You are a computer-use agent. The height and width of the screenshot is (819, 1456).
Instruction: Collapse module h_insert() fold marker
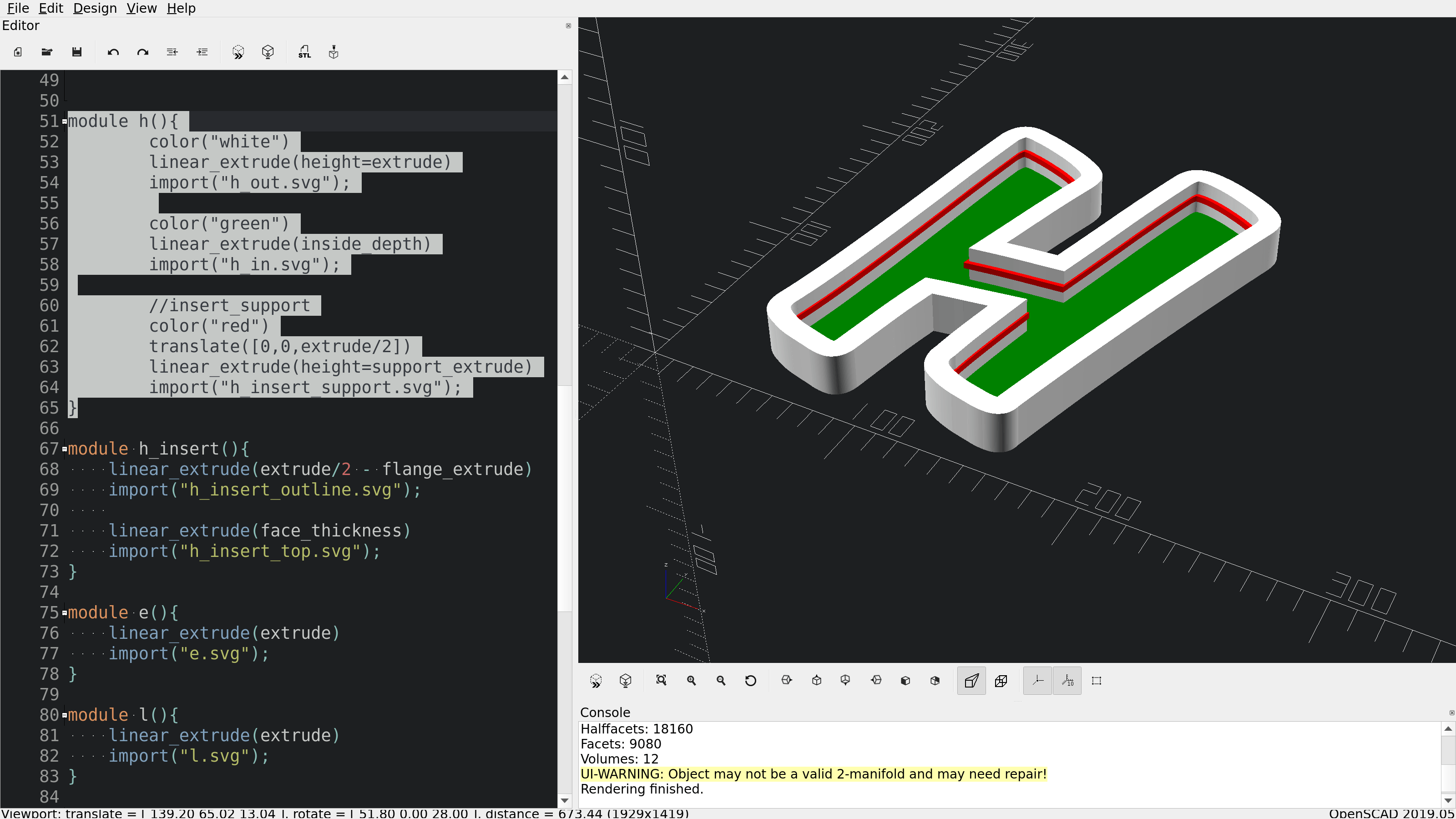(65, 450)
